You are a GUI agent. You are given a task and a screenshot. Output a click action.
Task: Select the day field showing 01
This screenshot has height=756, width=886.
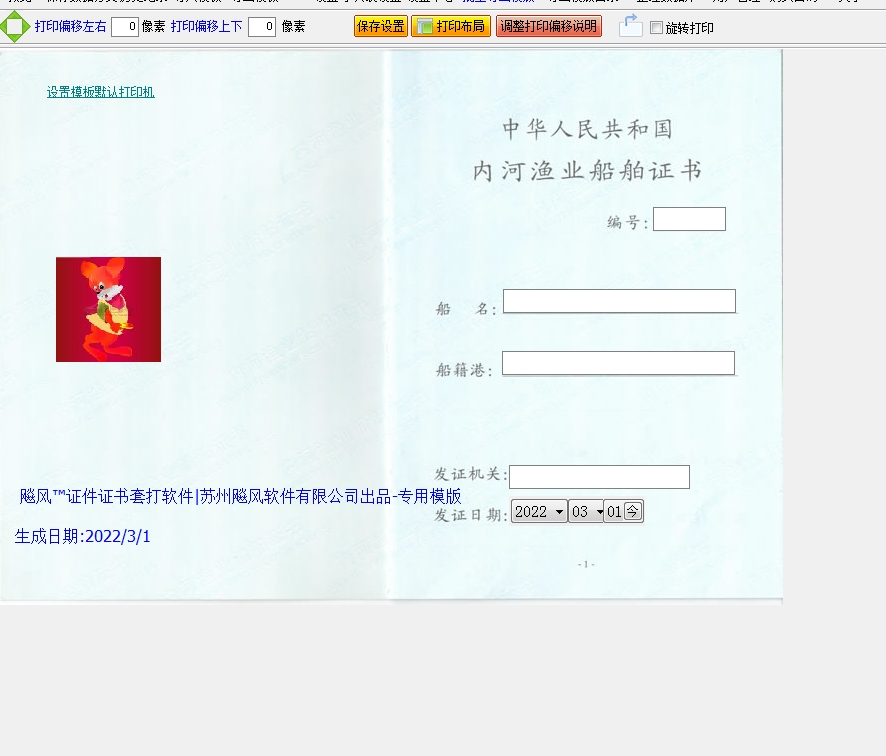click(614, 512)
